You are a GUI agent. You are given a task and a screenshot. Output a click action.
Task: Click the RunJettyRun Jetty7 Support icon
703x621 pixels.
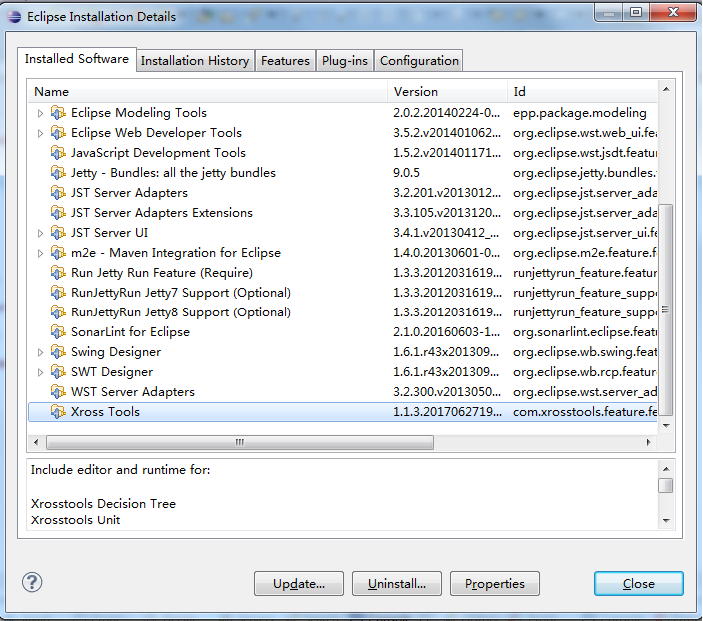[x=58, y=293]
